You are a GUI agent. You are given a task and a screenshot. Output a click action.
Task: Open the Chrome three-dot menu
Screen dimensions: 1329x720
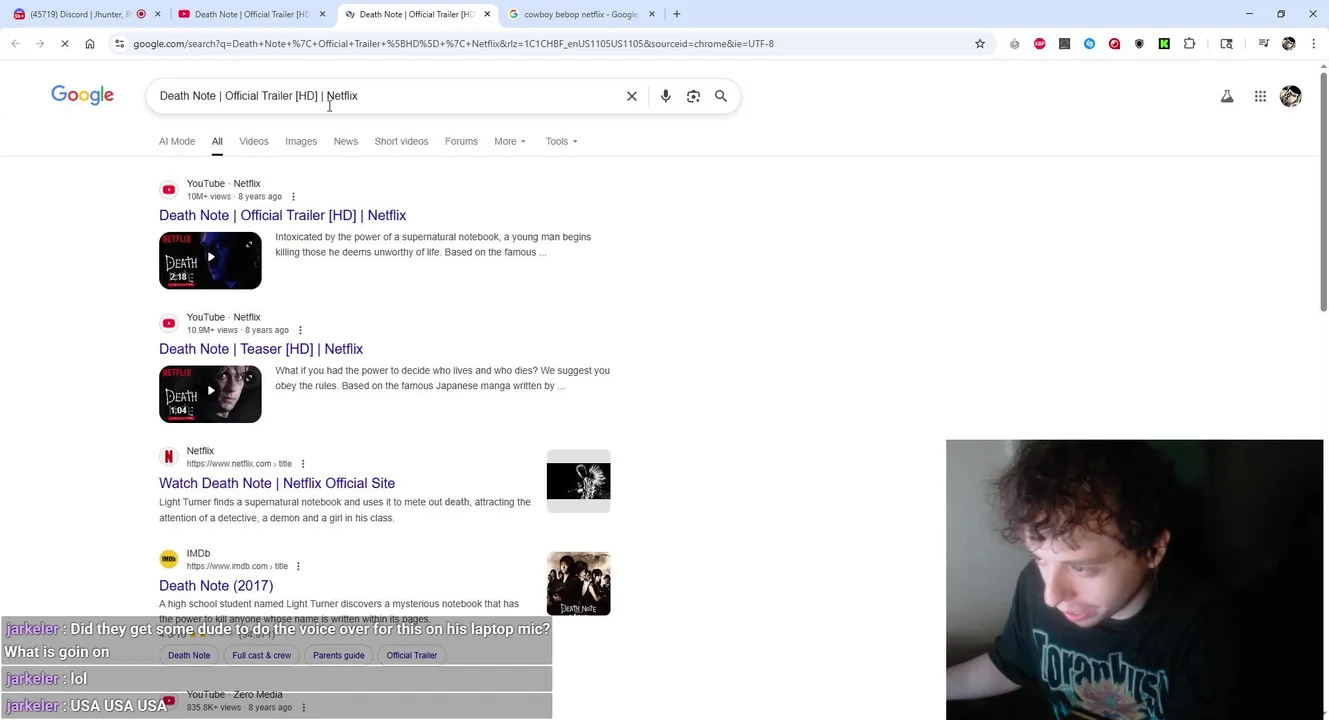[1313, 44]
